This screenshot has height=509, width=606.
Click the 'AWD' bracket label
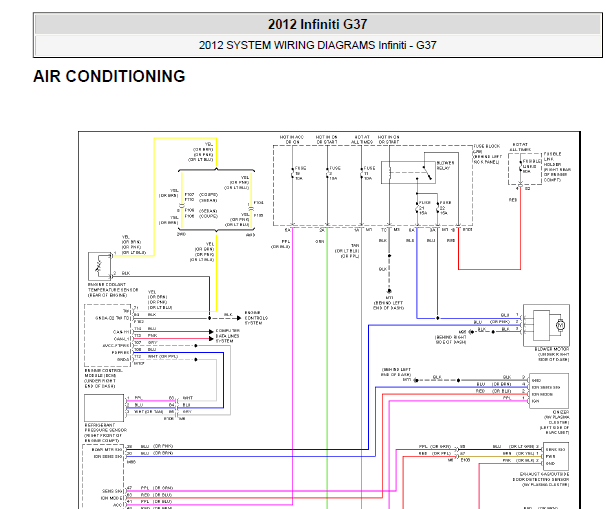(250, 234)
